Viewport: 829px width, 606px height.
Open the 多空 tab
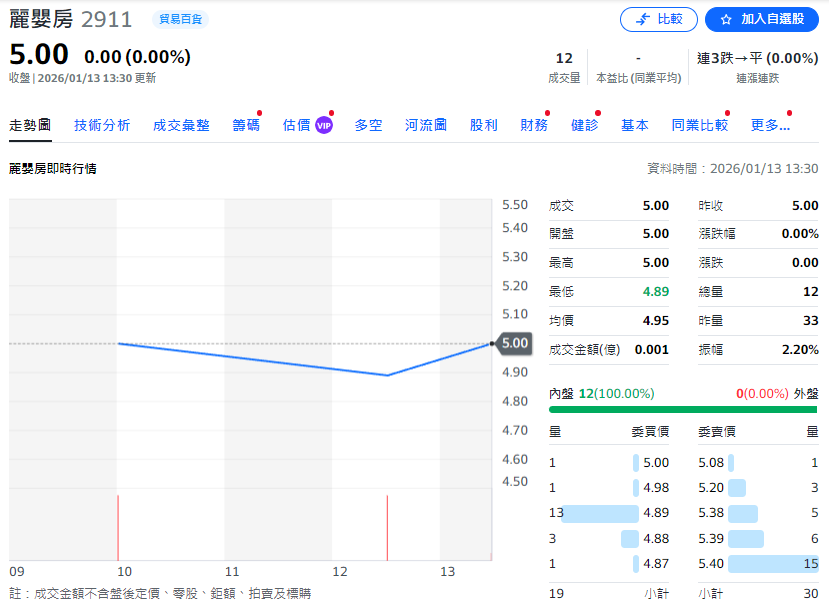click(368, 125)
